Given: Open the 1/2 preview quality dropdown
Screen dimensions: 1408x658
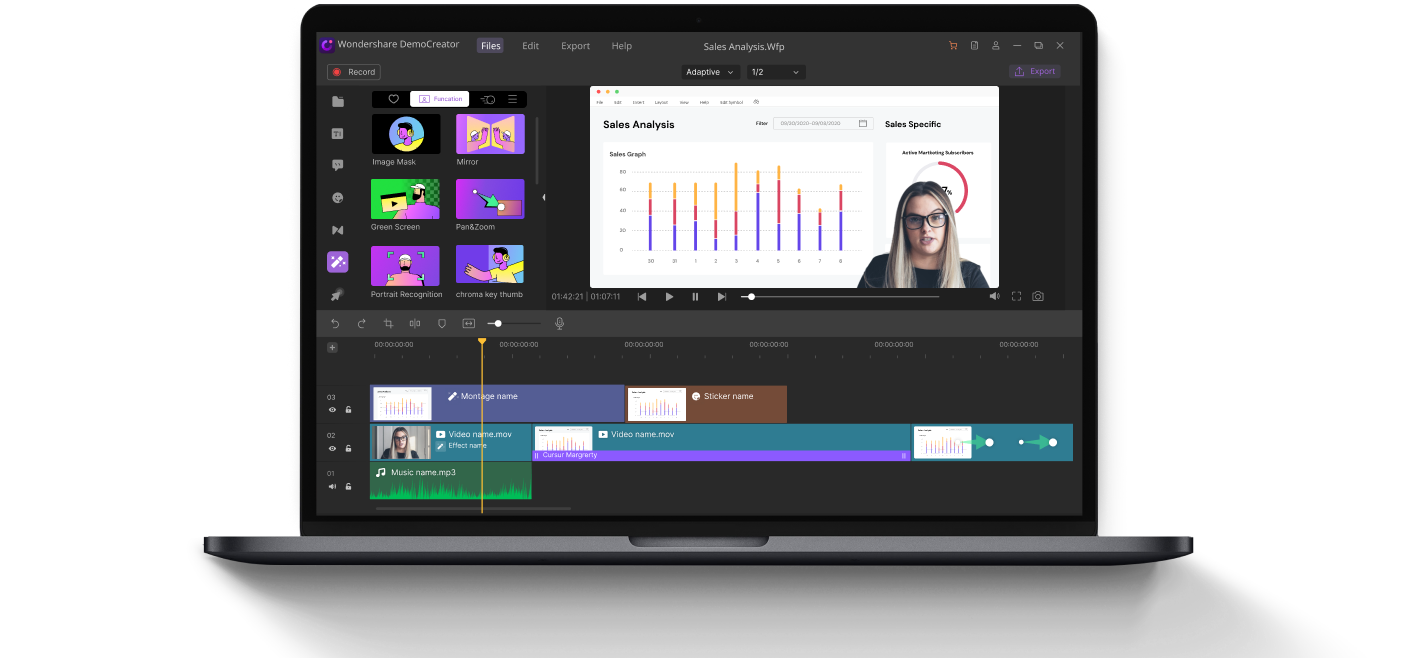Looking at the screenshot, I should [x=775, y=72].
